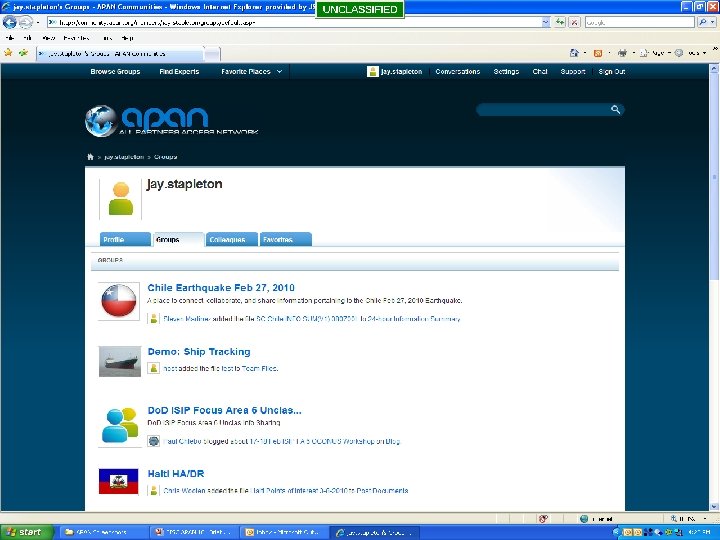Click Conversations link in top bar
The image size is (720, 540).
(457, 71)
